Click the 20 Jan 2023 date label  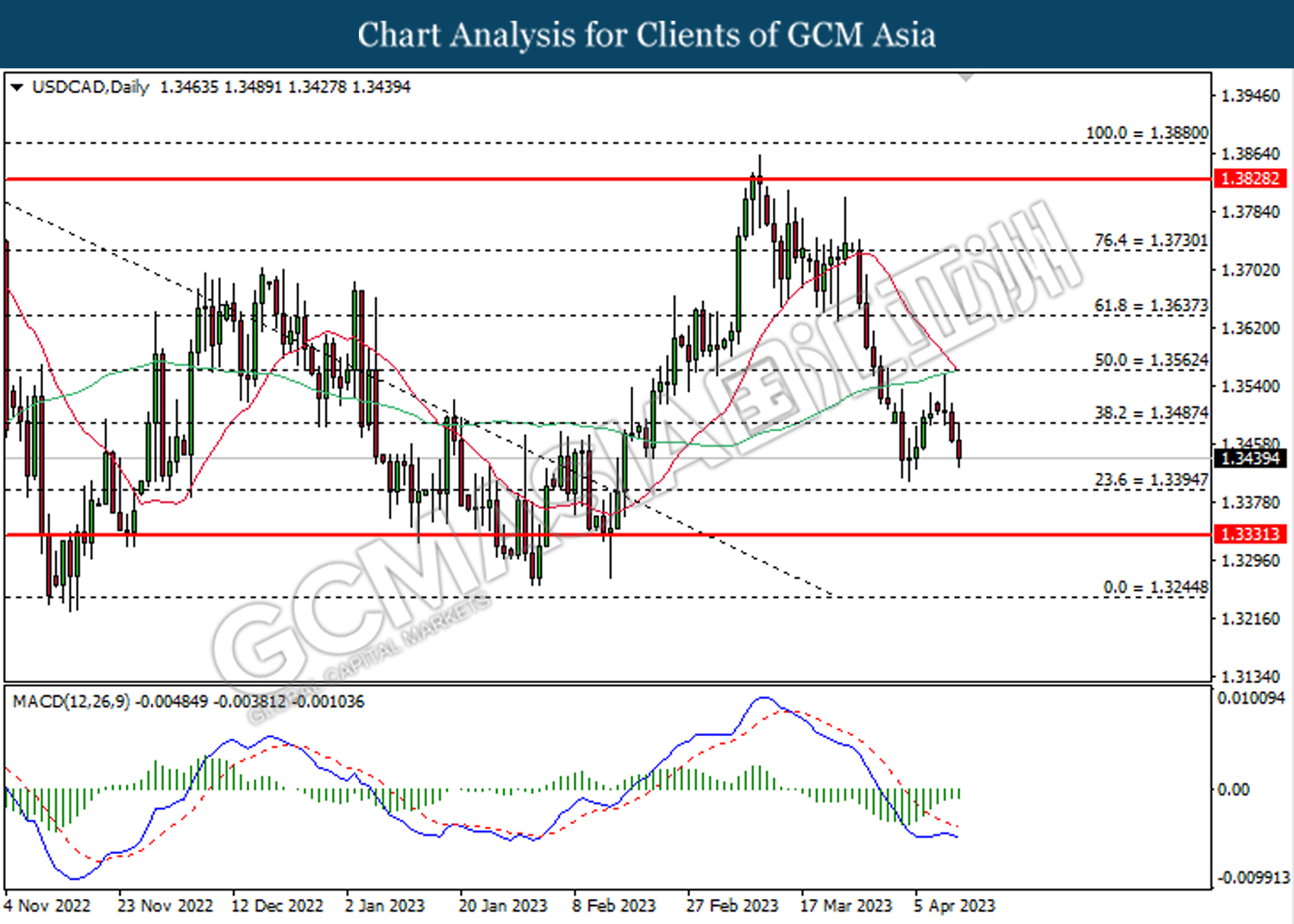[x=503, y=906]
